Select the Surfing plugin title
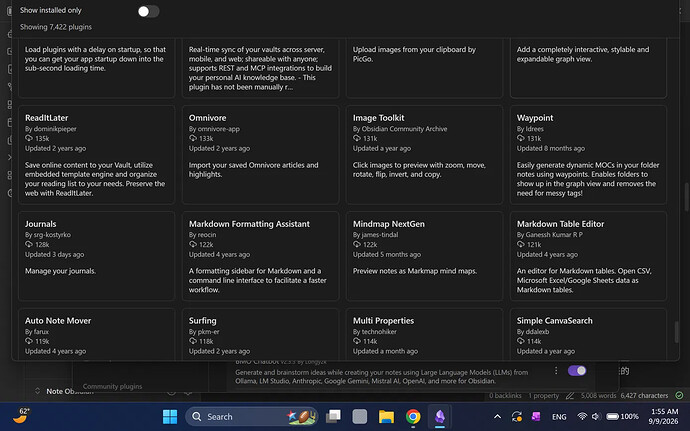This screenshot has width=690, height=431. tap(202, 320)
